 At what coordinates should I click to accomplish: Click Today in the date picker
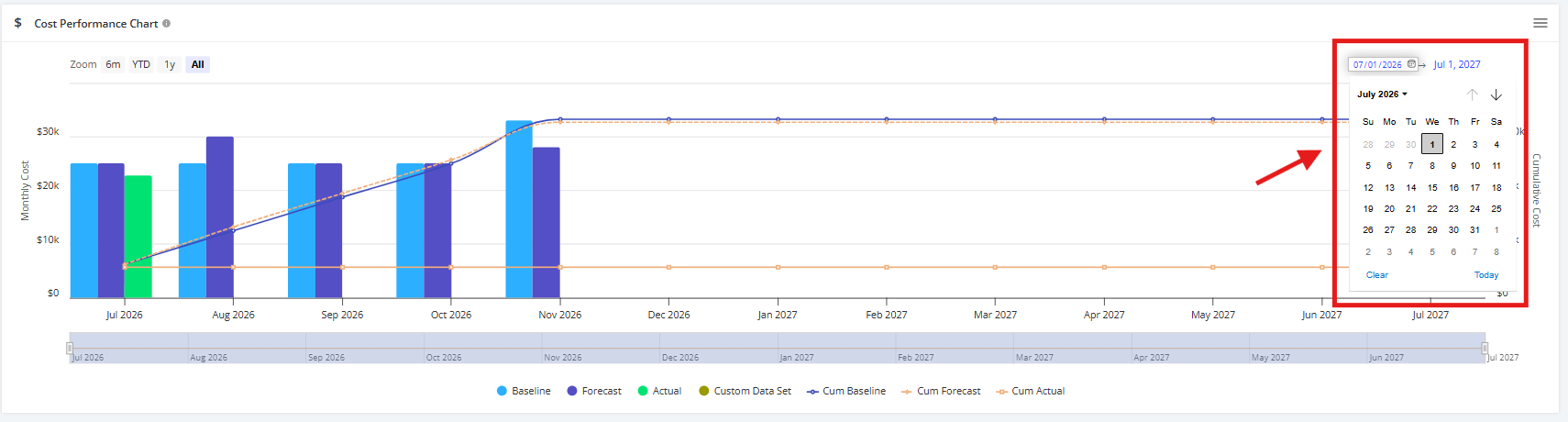[x=1486, y=275]
